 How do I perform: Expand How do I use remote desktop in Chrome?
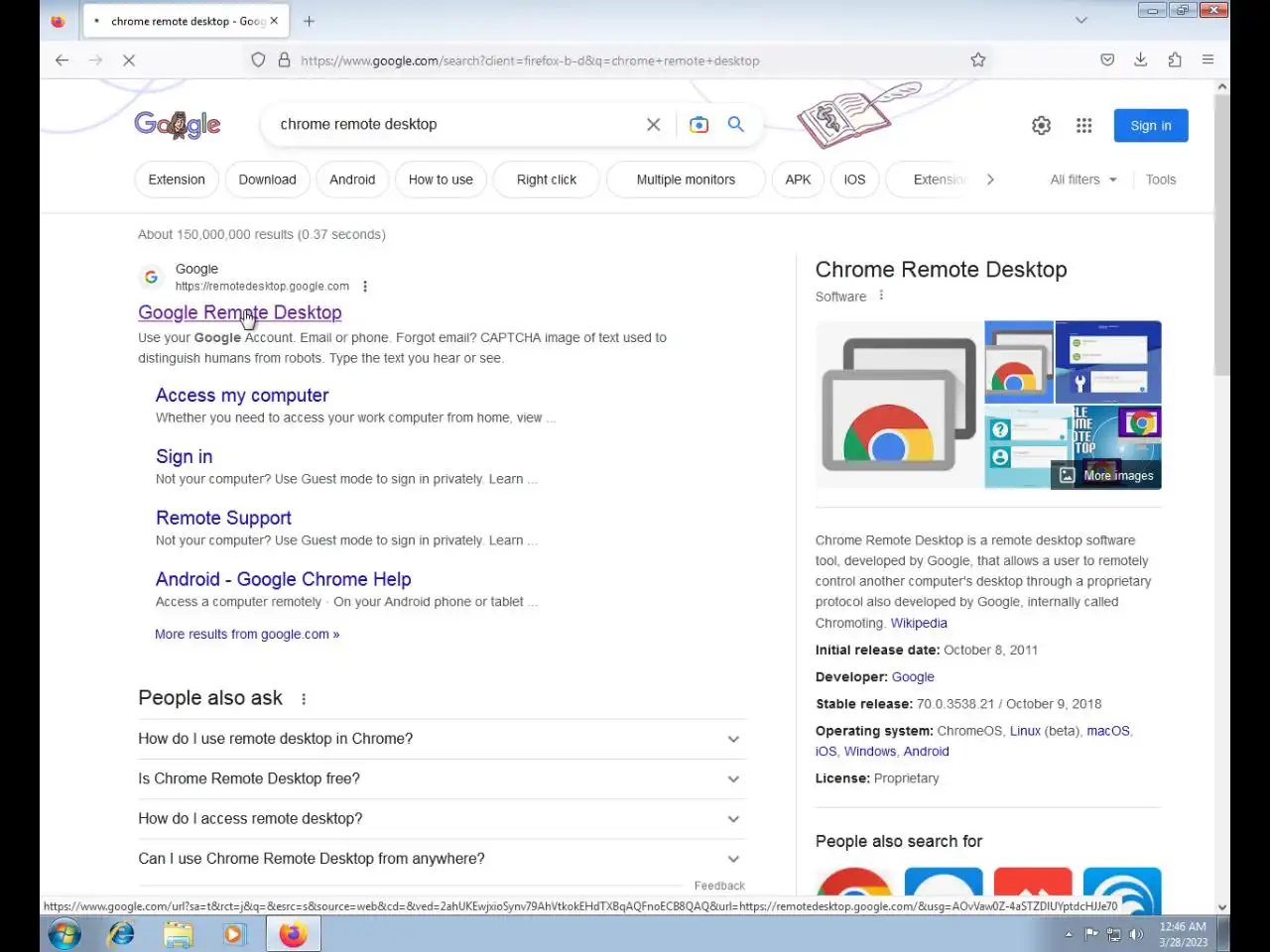442,739
